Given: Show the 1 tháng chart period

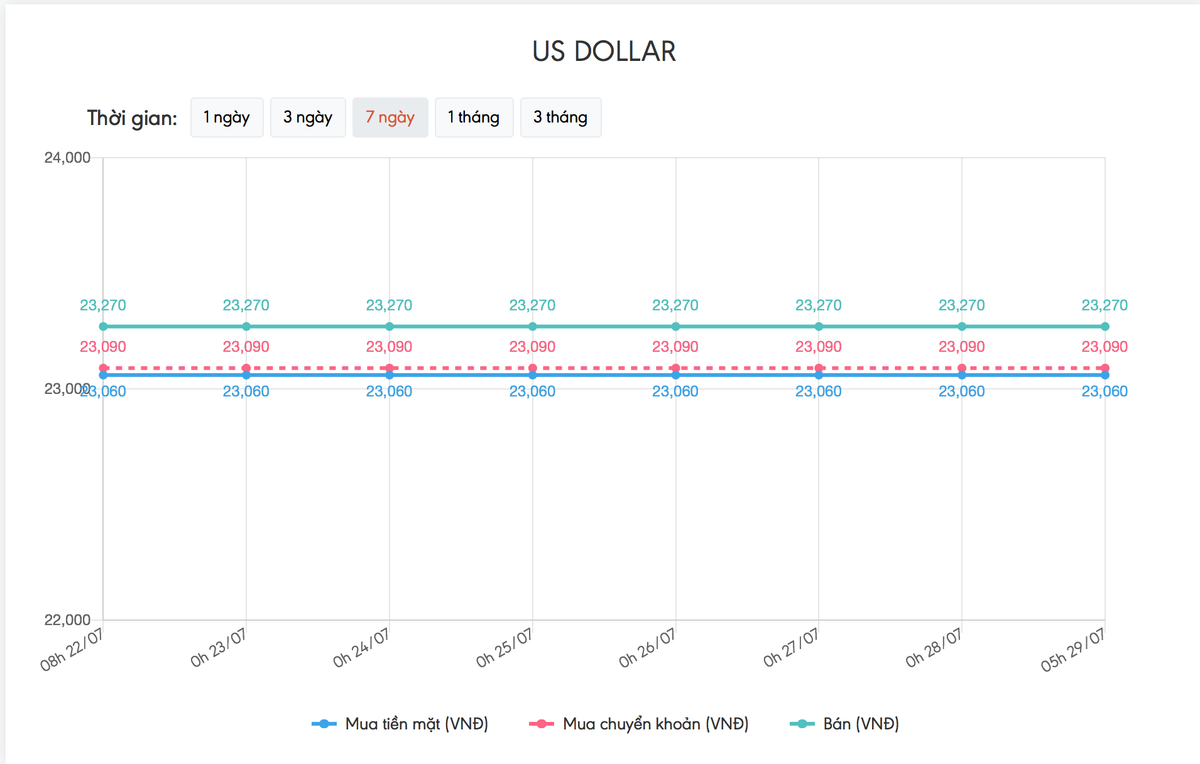Looking at the screenshot, I should 474,118.
